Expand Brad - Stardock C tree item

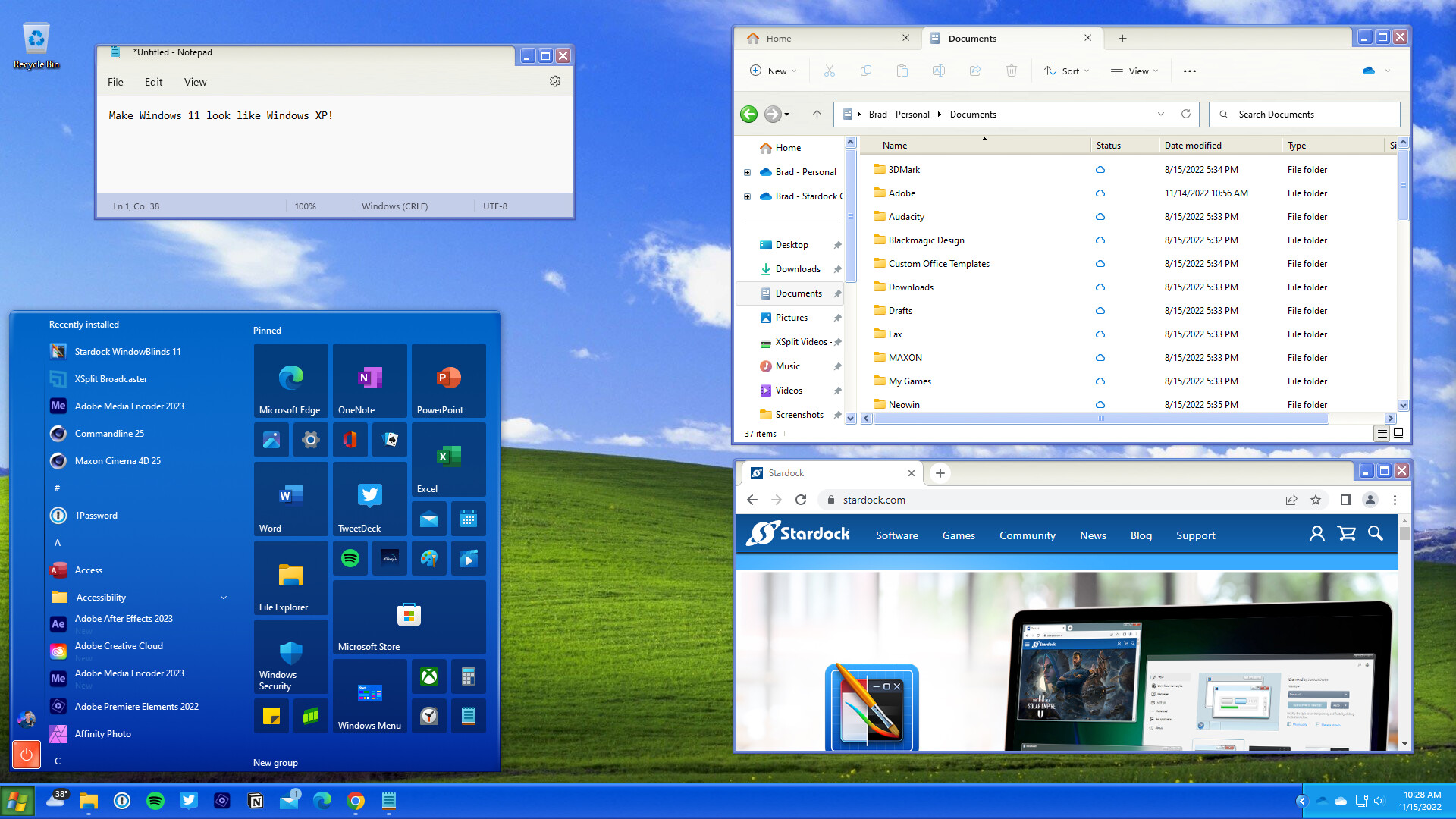tap(748, 196)
